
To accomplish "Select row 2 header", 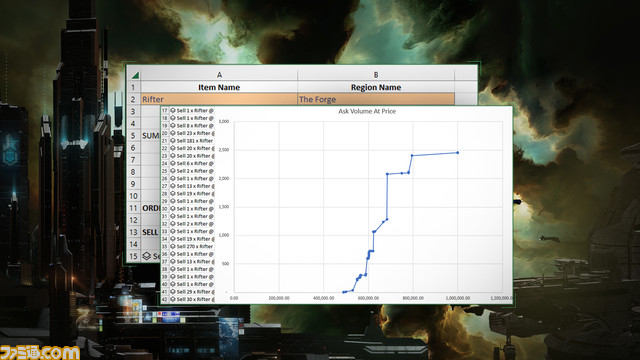I will [x=133, y=99].
